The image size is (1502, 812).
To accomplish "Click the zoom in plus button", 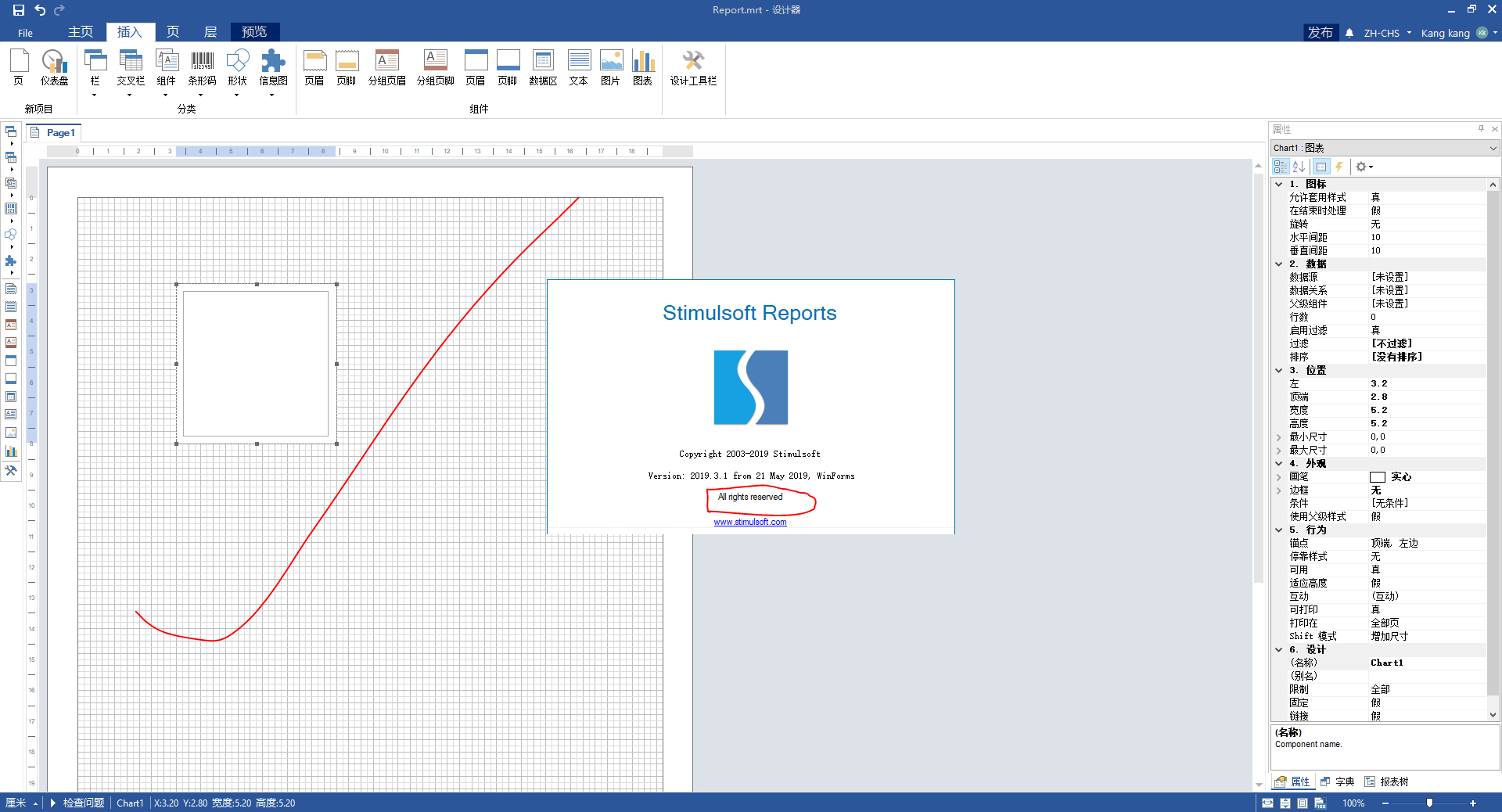I will (x=1473, y=803).
